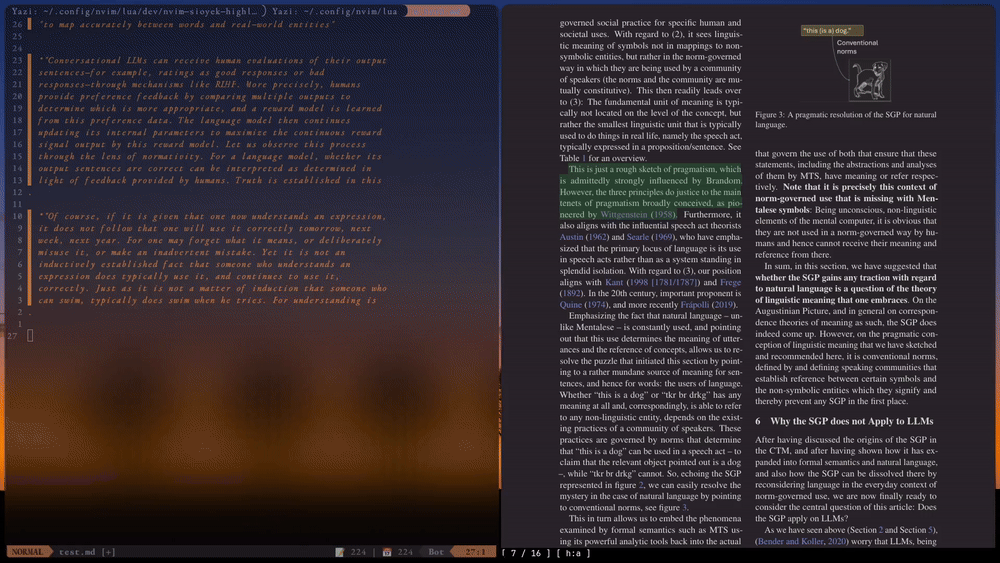Click the green highlighted pragmatism passage in PDF
The width and height of the screenshot is (1000, 563).
pyautogui.click(x=651, y=191)
